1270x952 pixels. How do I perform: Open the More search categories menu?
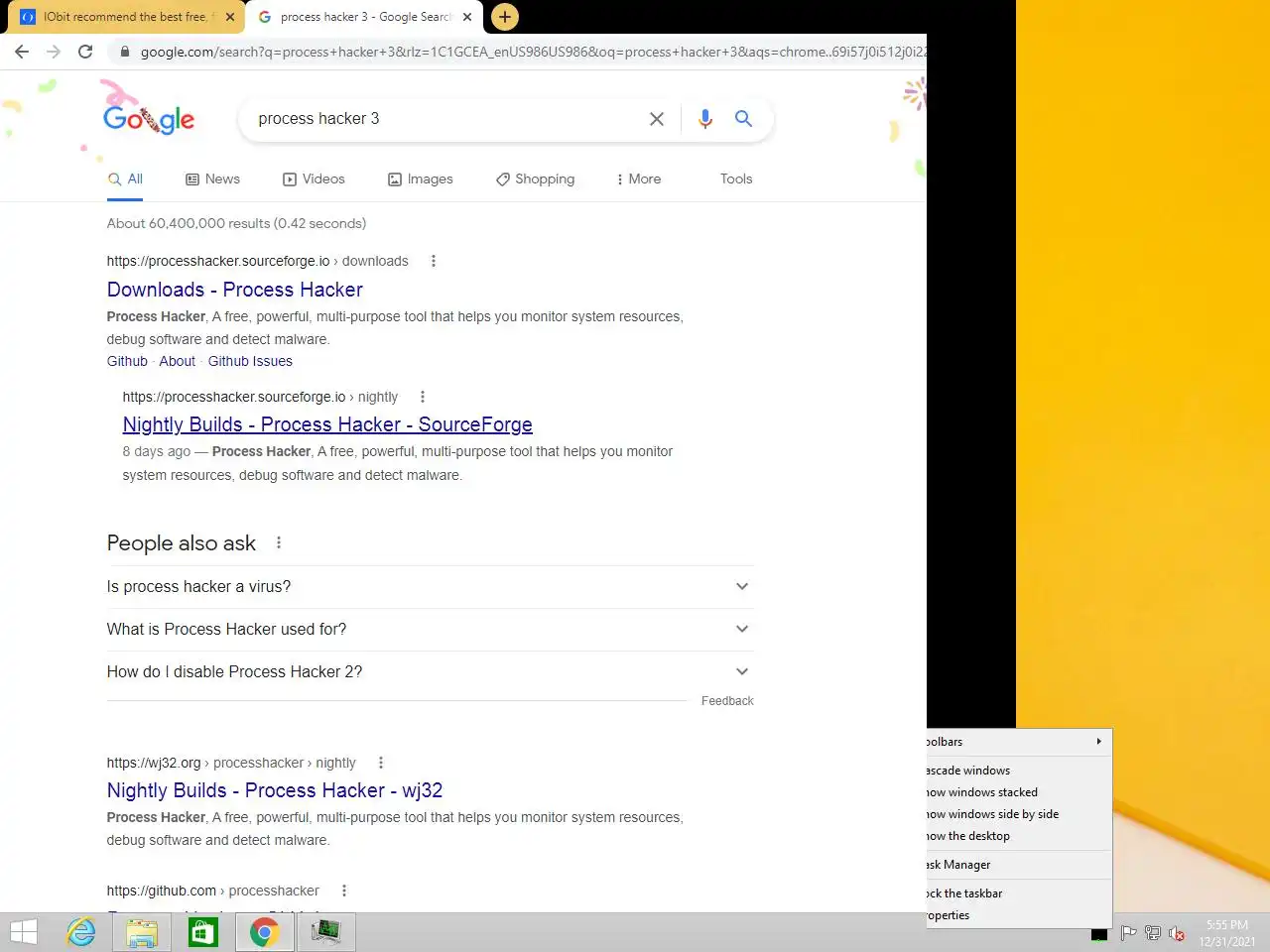[x=638, y=179]
